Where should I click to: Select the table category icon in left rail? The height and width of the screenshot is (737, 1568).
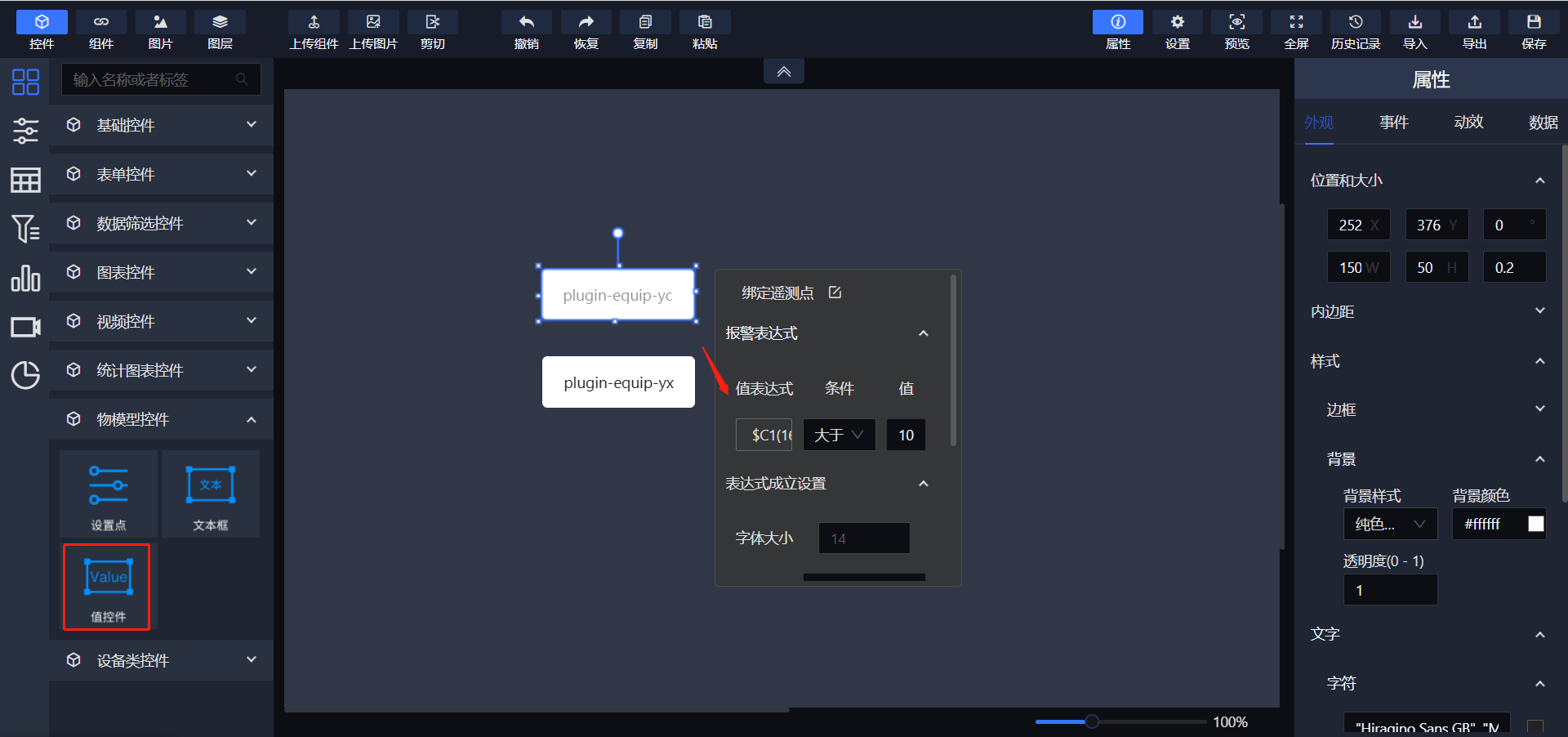pos(25,180)
